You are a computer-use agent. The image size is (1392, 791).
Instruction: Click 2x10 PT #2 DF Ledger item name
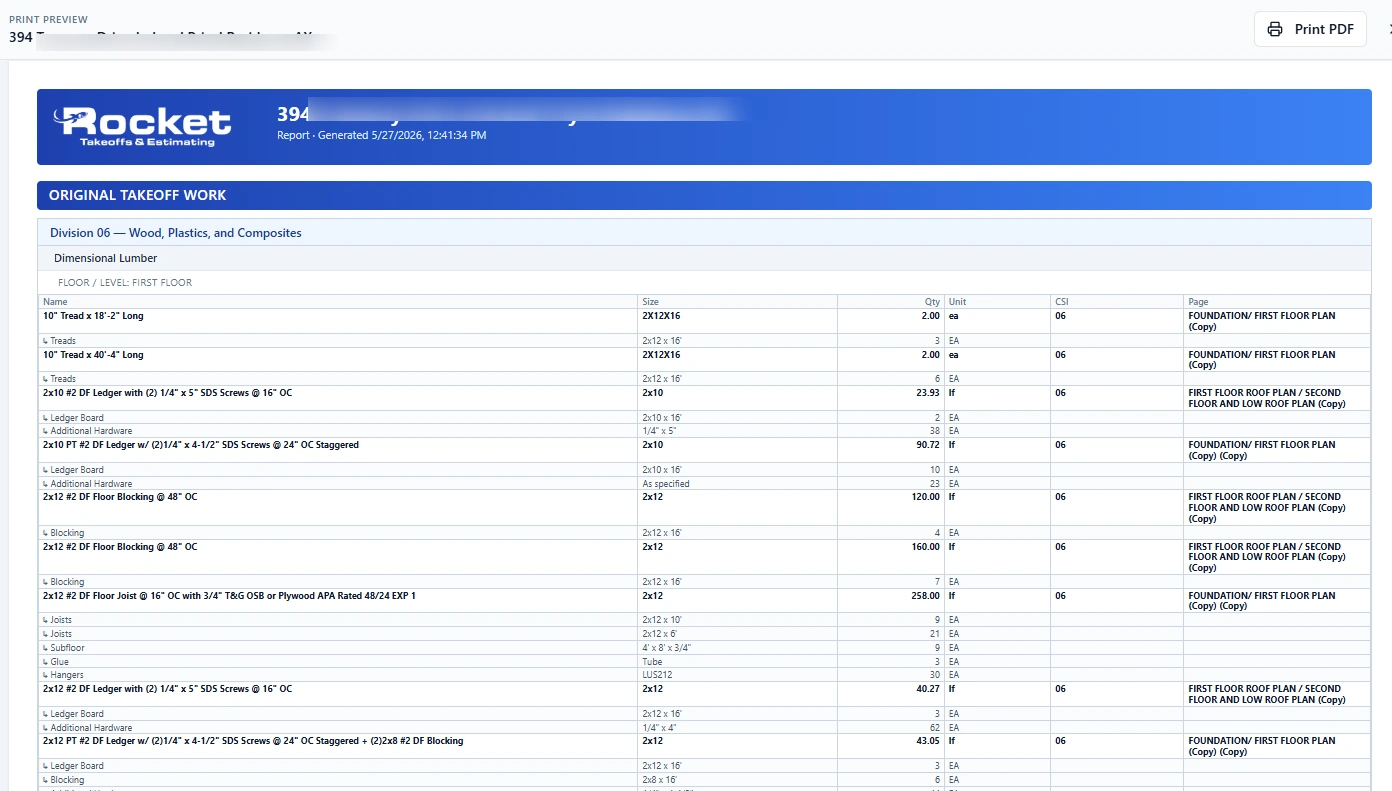[200, 445]
